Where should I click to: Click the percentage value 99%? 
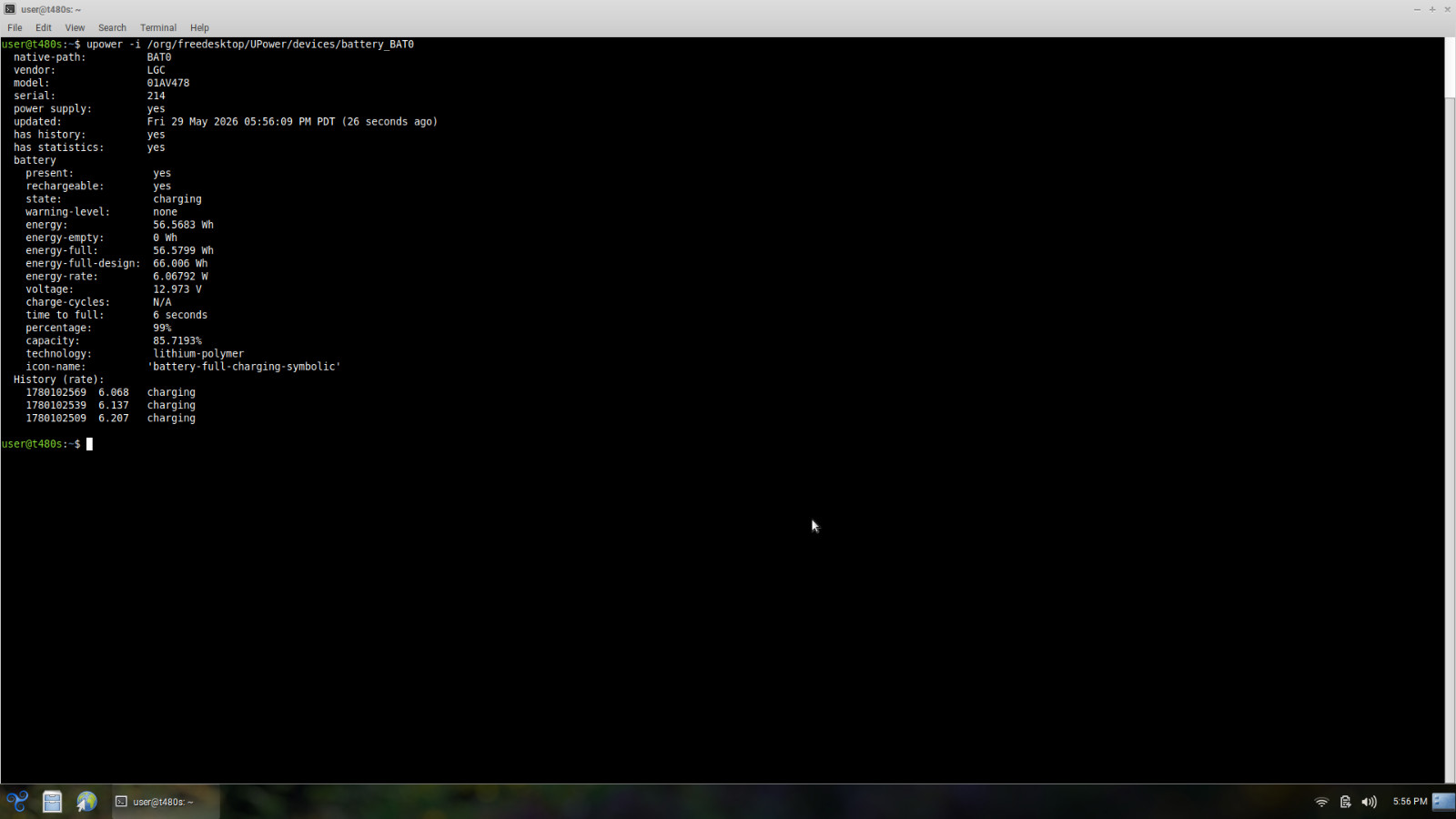(x=162, y=328)
